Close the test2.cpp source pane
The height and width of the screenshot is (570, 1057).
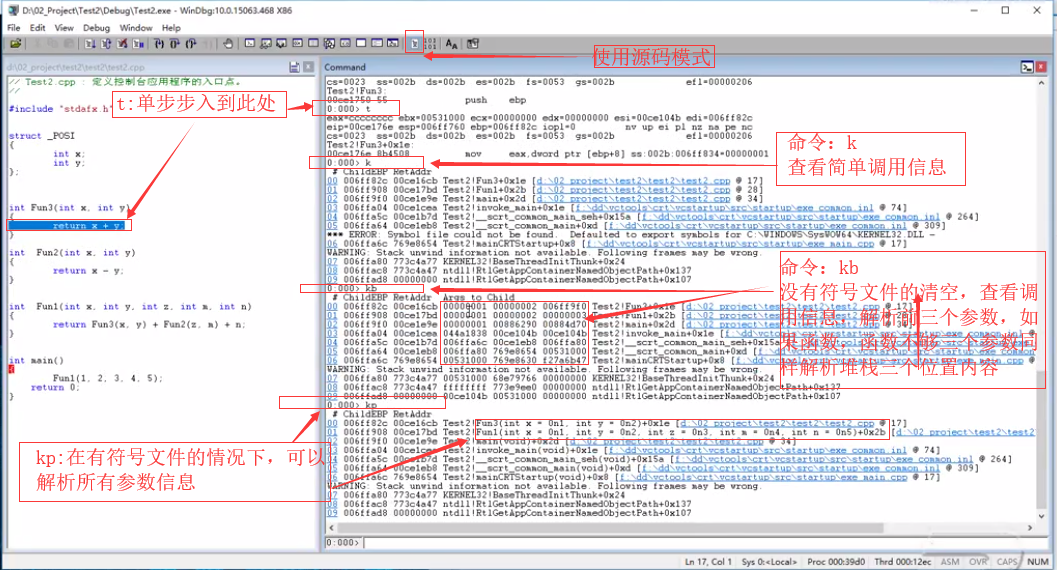(309, 67)
